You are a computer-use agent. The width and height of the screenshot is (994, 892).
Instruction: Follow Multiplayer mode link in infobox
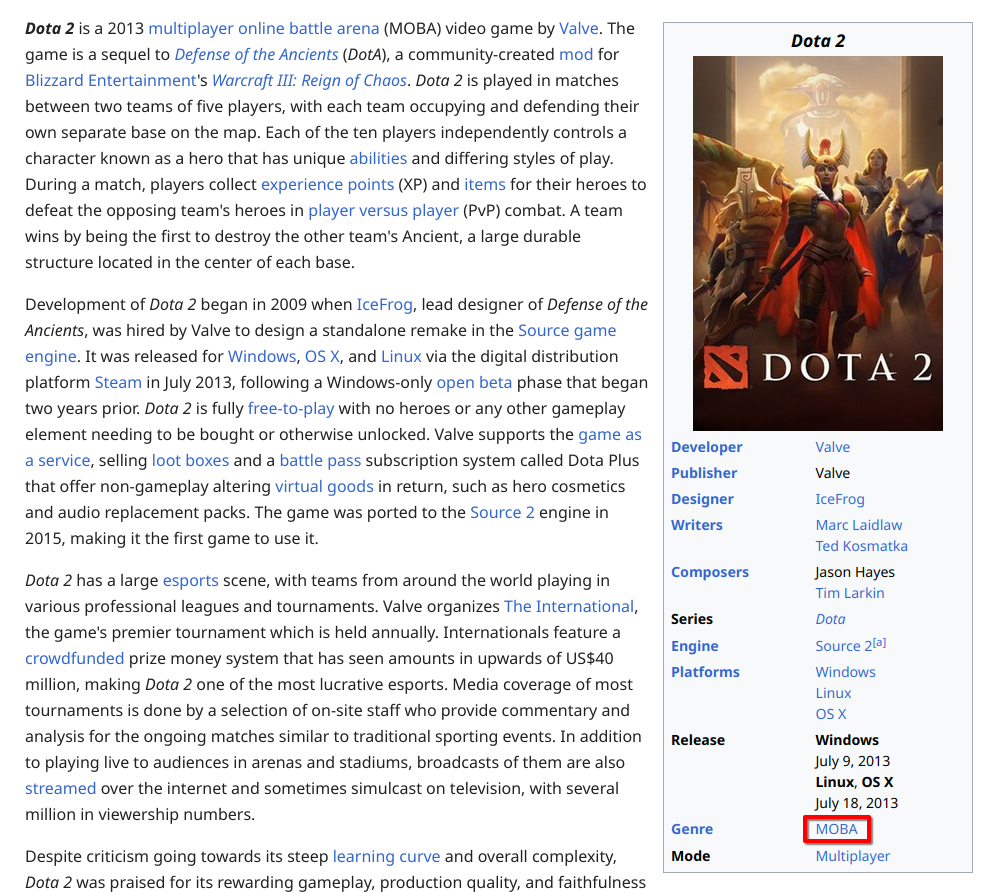[x=853, y=856]
